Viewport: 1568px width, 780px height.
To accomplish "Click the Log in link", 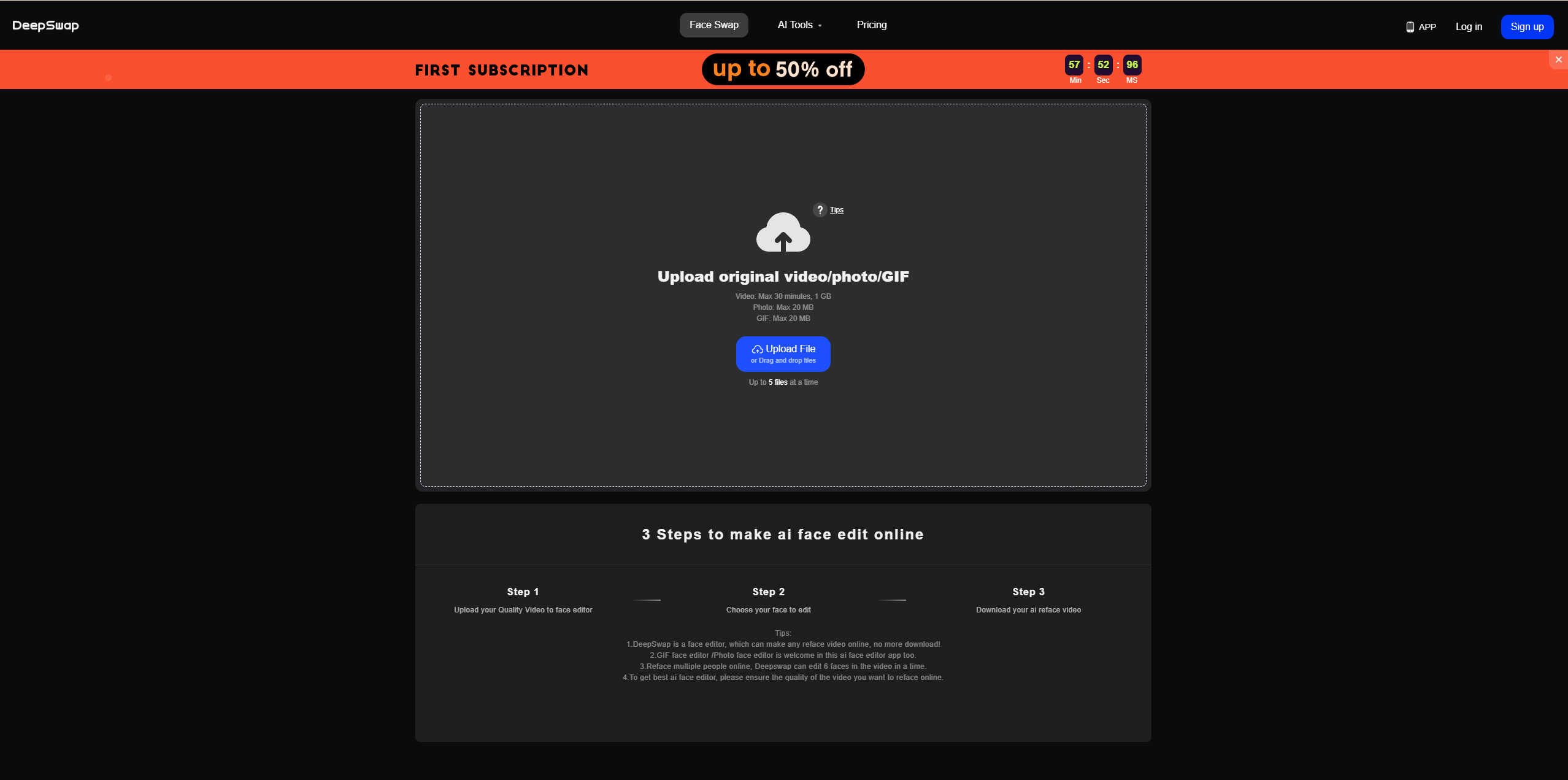I will (x=1469, y=27).
